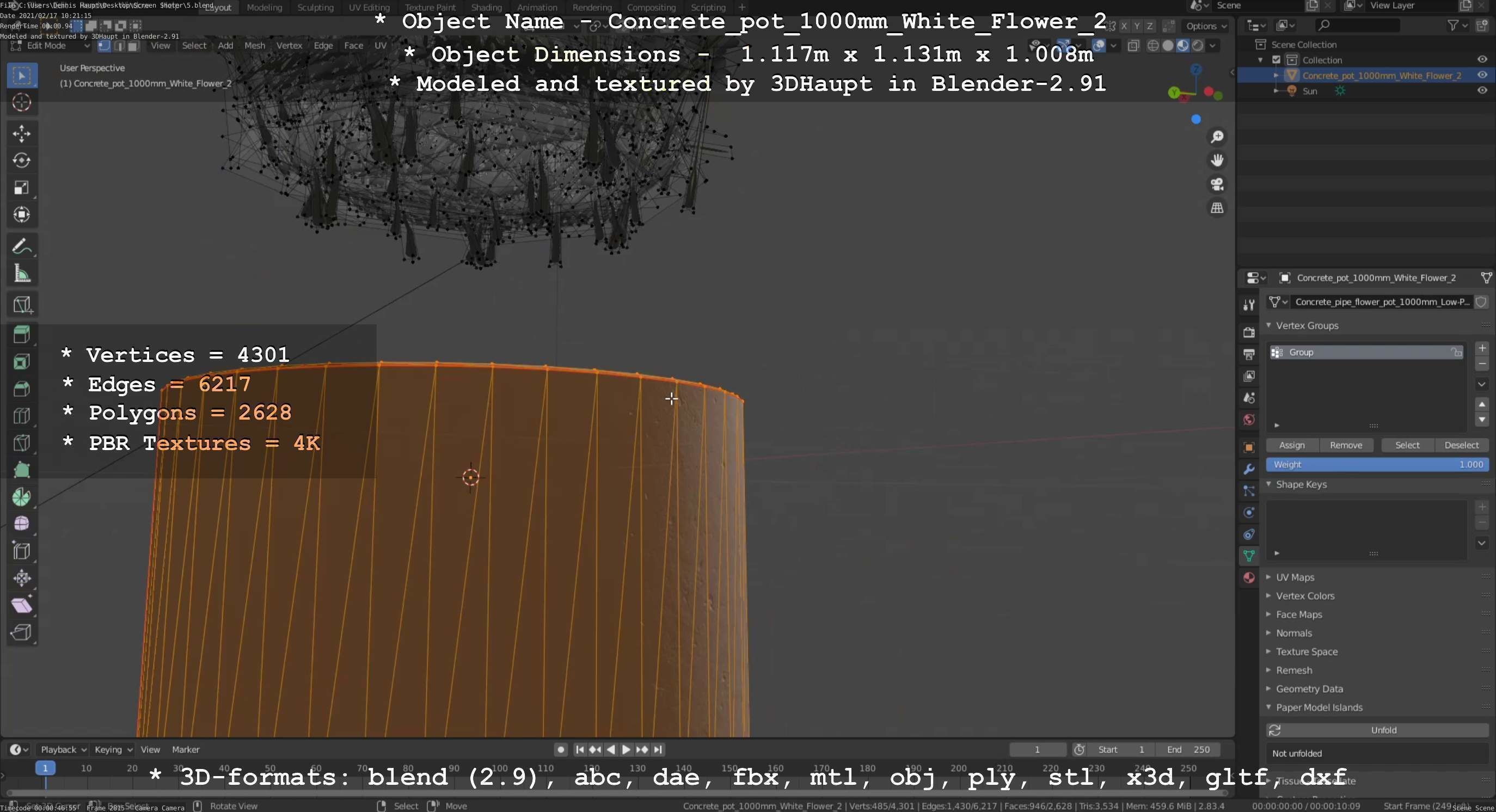Expand the Normals panel
The width and height of the screenshot is (1496, 812).
1268,632
